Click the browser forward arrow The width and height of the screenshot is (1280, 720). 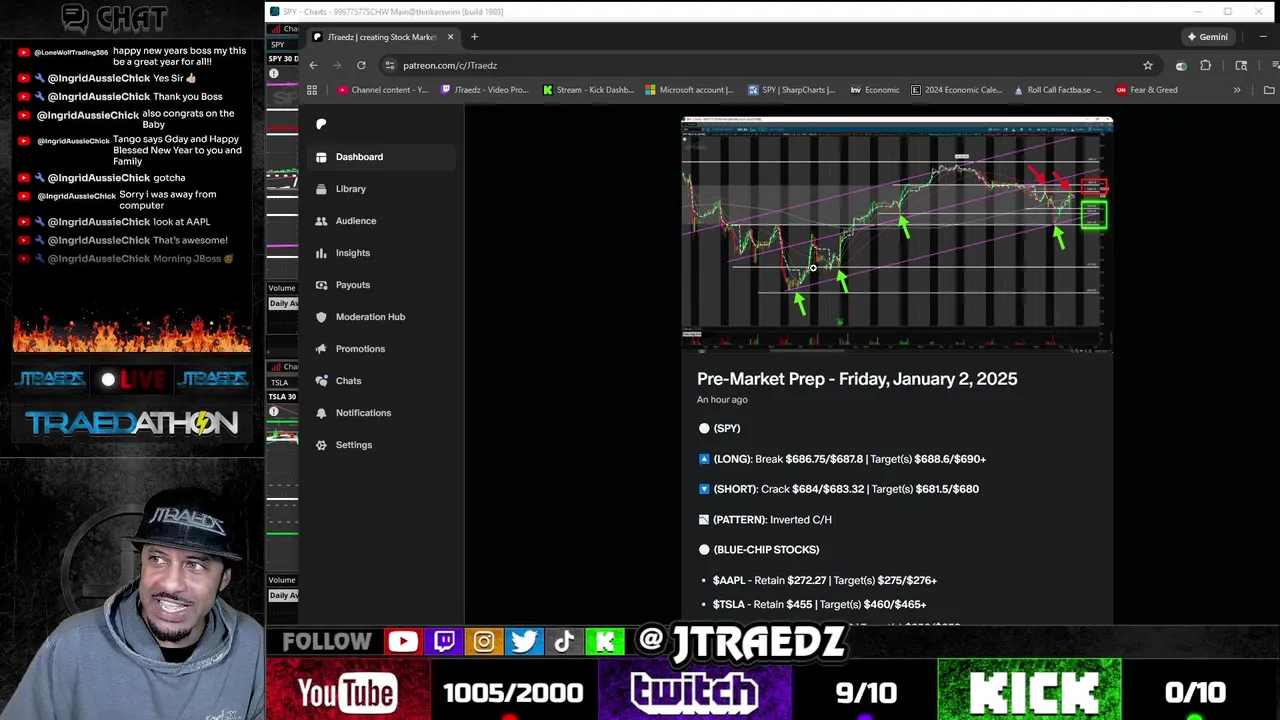click(337, 65)
